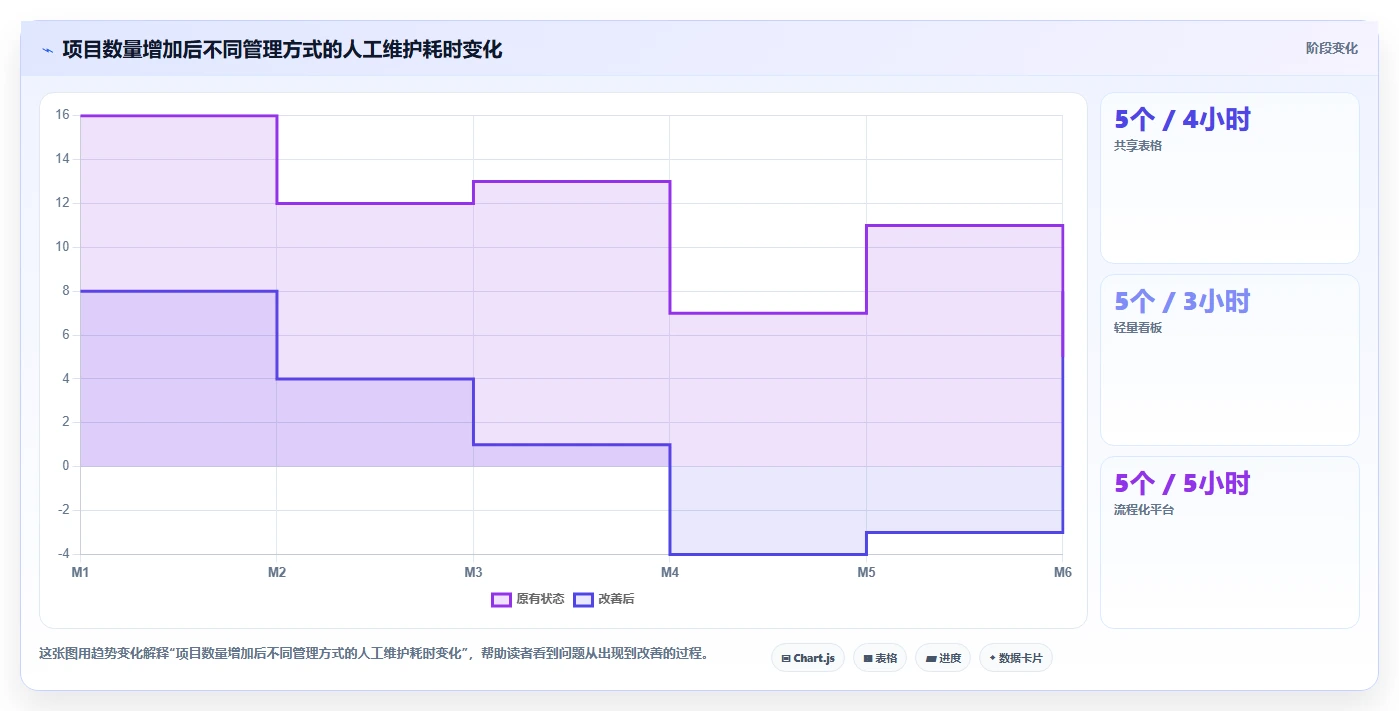Click the 5个 / 5小时 value
Viewport: 1399px width, 711px height.
[1182, 484]
